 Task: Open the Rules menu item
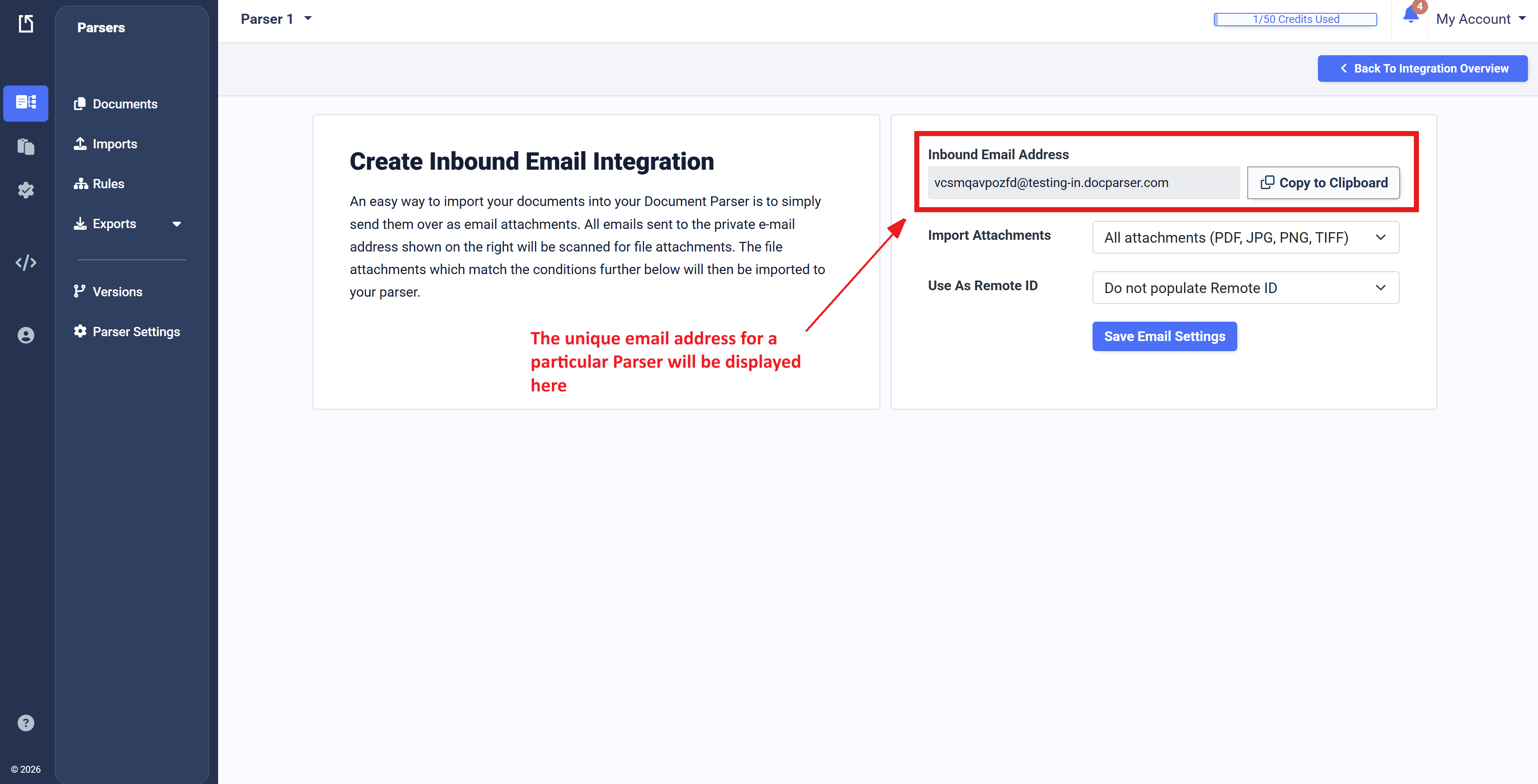pyautogui.click(x=108, y=184)
